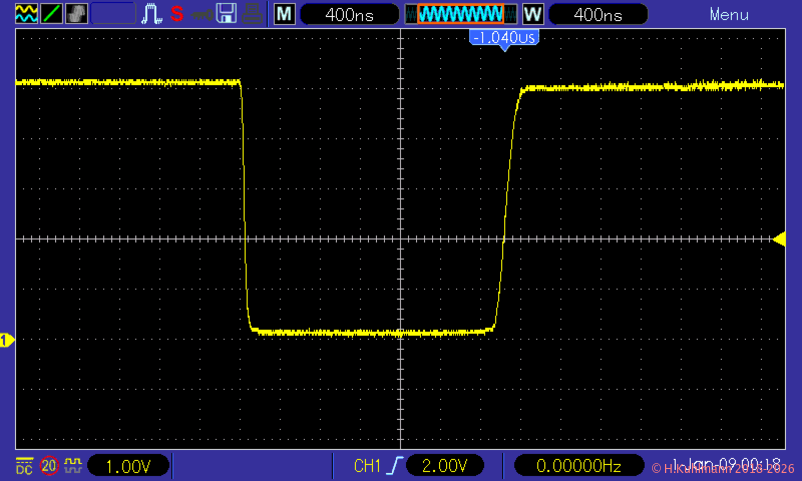Click the gray persistence display icon
The width and height of the screenshot is (802, 481).
pos(76,14)
